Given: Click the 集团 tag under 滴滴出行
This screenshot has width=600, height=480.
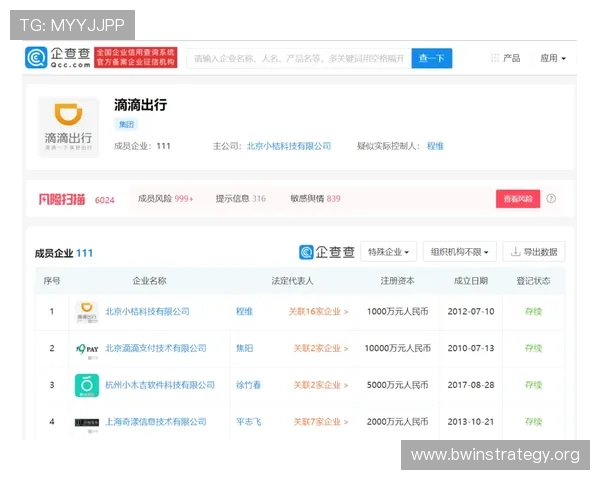Looking at the screenshot, I should coord(126,124).
